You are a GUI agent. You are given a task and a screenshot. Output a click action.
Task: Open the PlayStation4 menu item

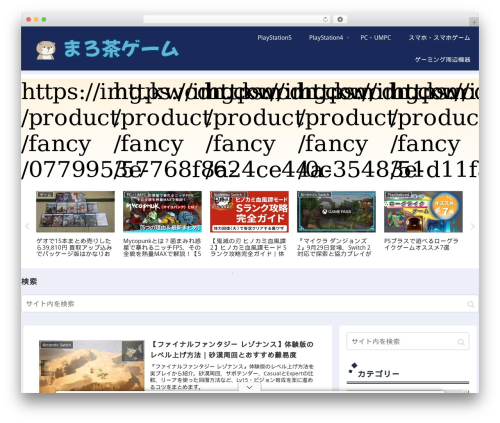(x=326, y=38)
